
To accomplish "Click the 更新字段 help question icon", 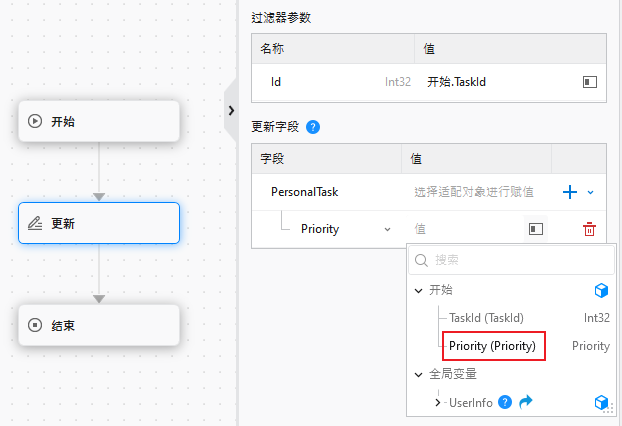I will [313, 127].
